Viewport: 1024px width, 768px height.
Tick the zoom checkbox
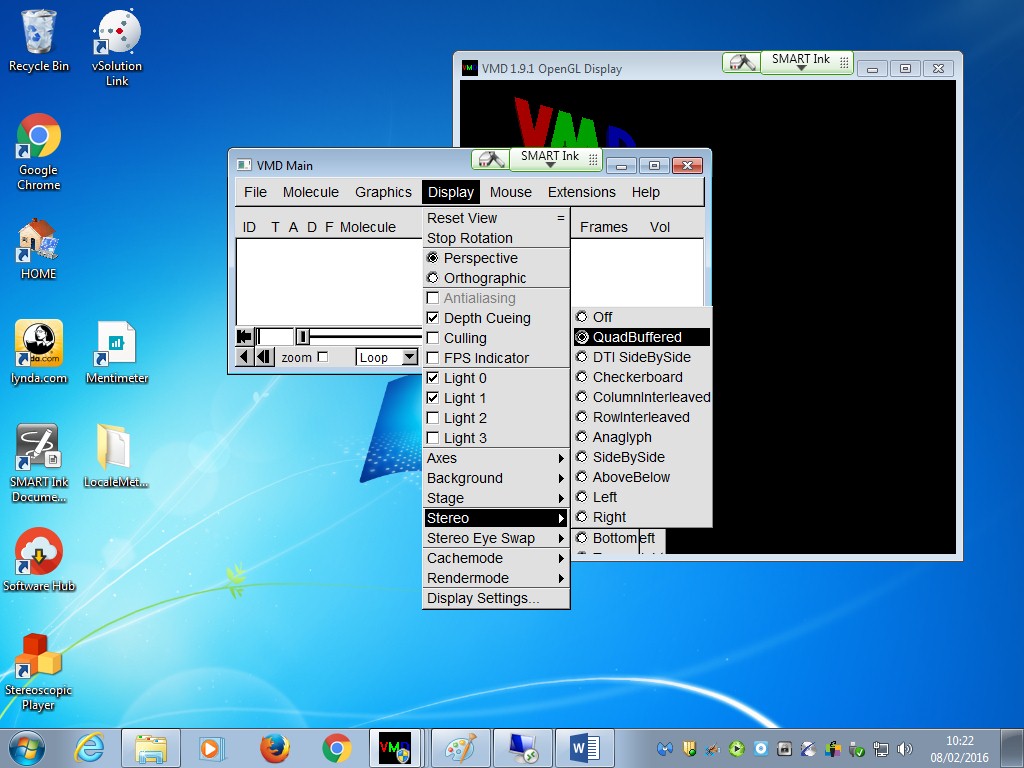(x=322, y=357)
